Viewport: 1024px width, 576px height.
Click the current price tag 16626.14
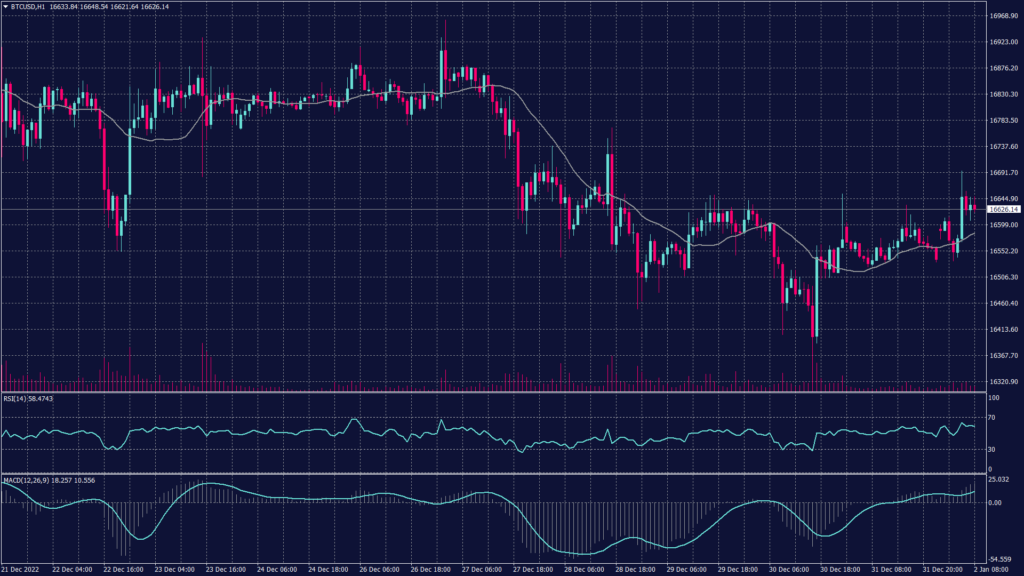click(1003, 210)
